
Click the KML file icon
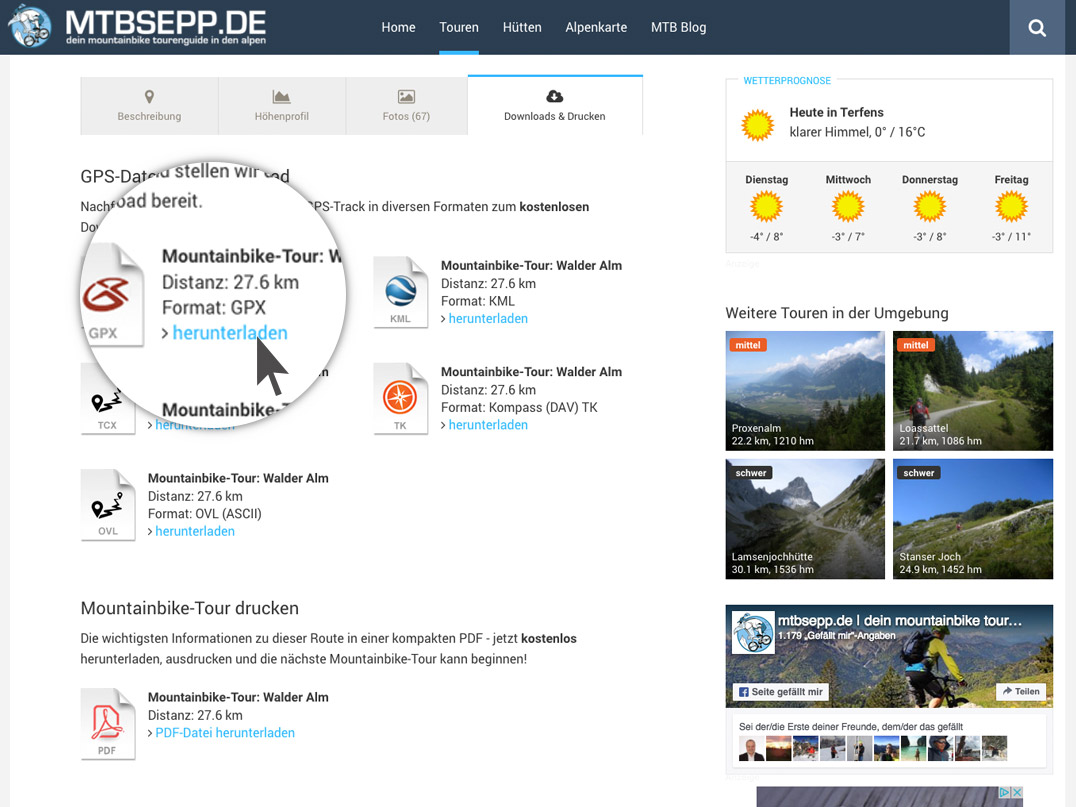click(400, 292)
